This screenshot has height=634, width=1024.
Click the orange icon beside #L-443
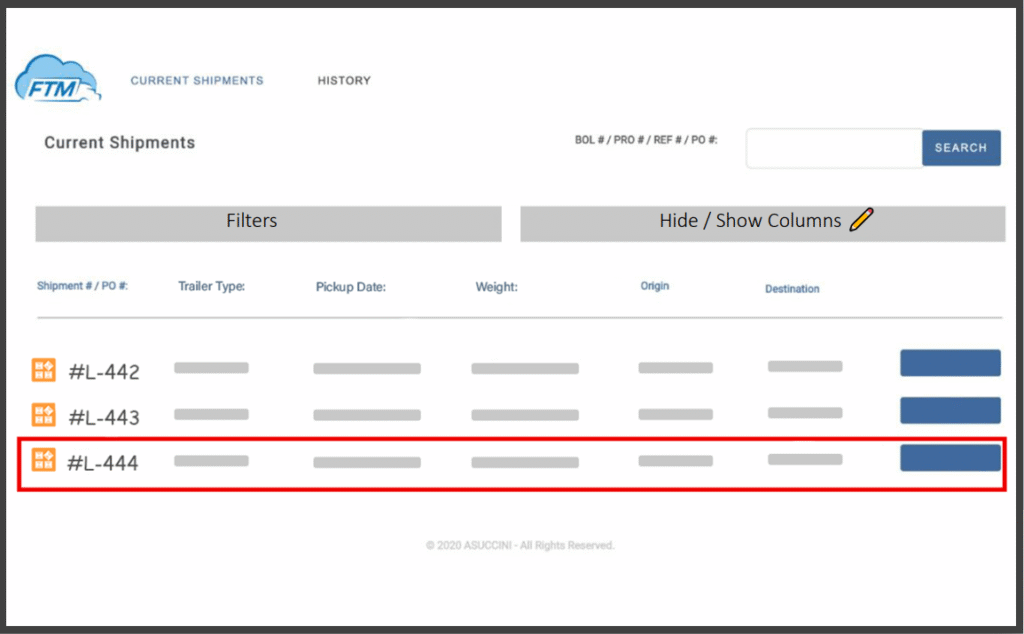(x=44, y=415)
